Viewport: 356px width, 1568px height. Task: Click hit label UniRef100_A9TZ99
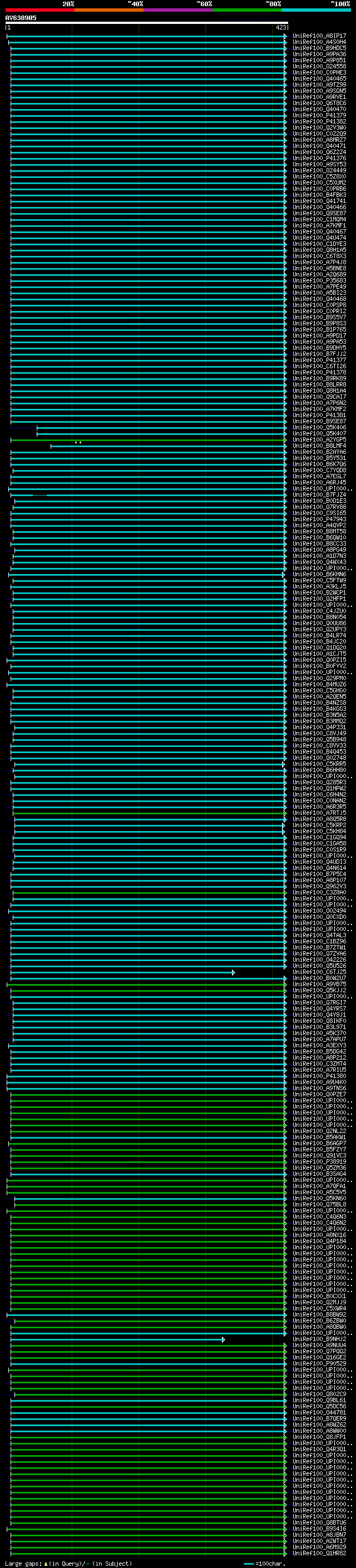(x=319, y=85)
